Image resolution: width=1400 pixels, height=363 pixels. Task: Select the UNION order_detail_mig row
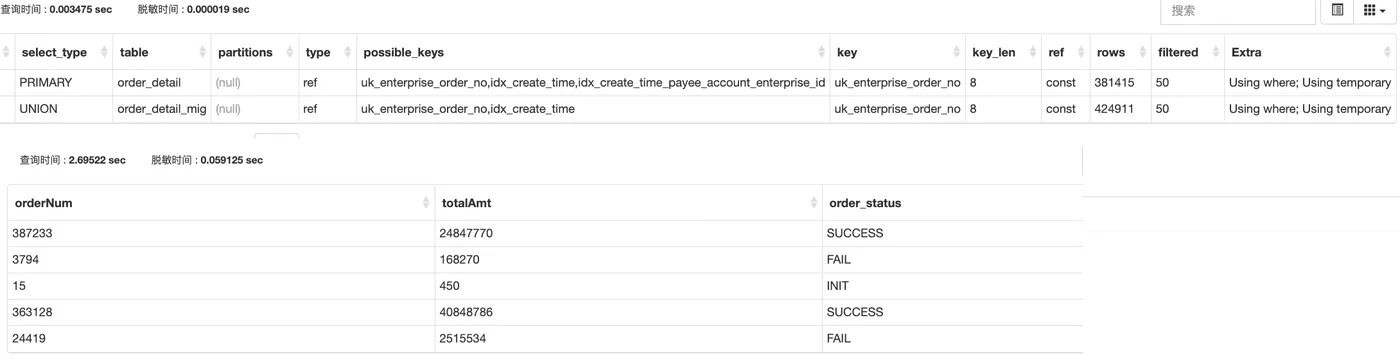point(705,109)
